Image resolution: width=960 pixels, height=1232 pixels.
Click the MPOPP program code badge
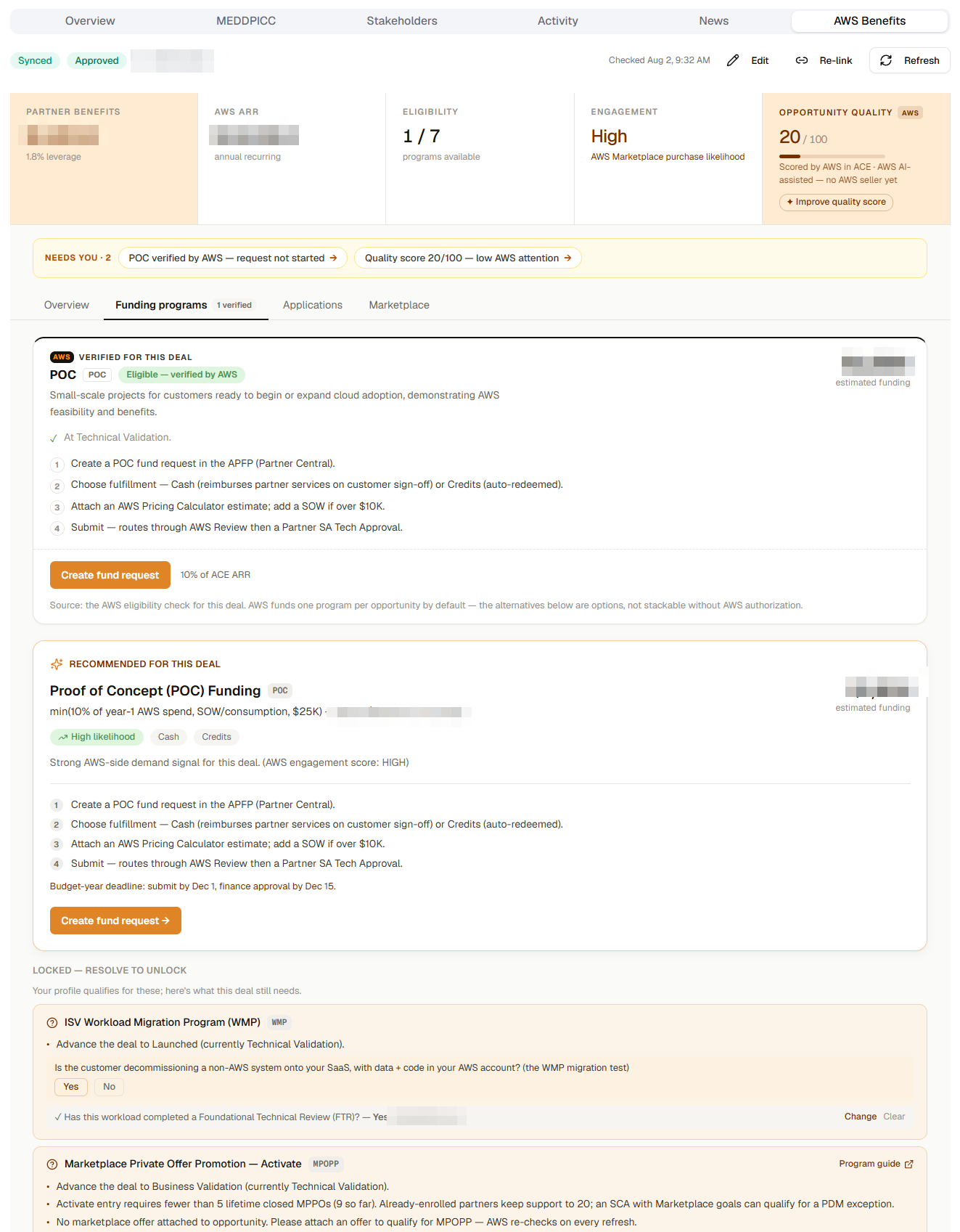pos(326,1164)
